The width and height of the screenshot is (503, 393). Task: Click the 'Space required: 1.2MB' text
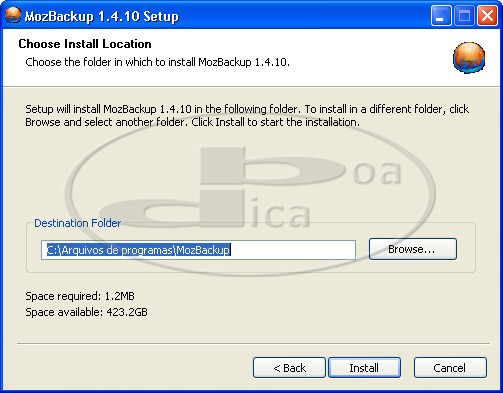click(x=80, y=296)
